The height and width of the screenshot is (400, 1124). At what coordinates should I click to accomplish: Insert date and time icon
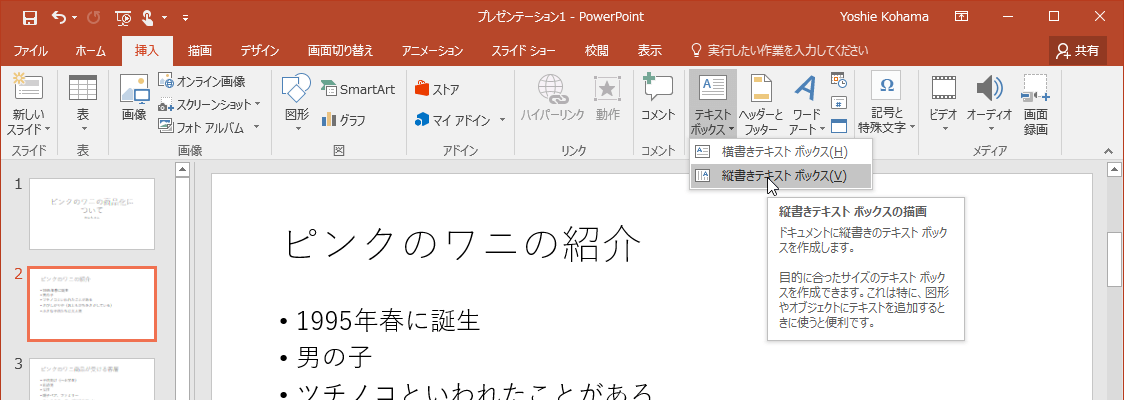click(839, 80)
